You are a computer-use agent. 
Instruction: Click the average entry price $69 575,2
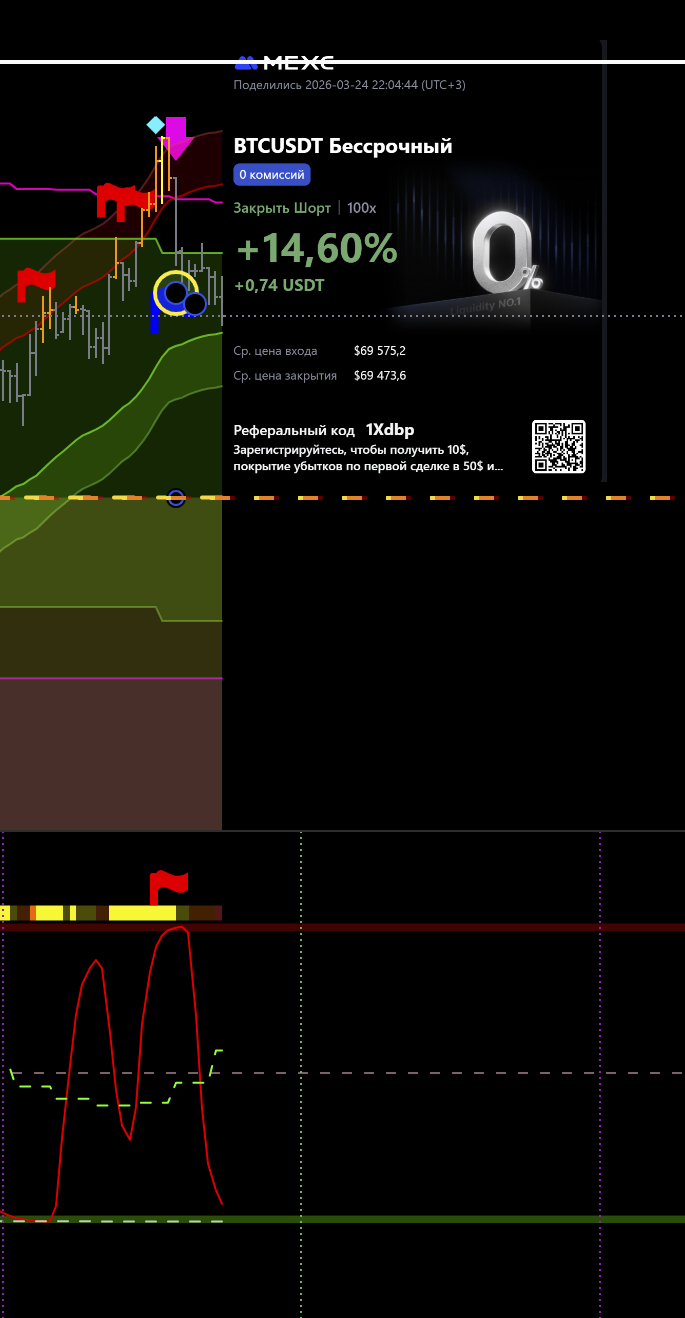click(380, 351)
